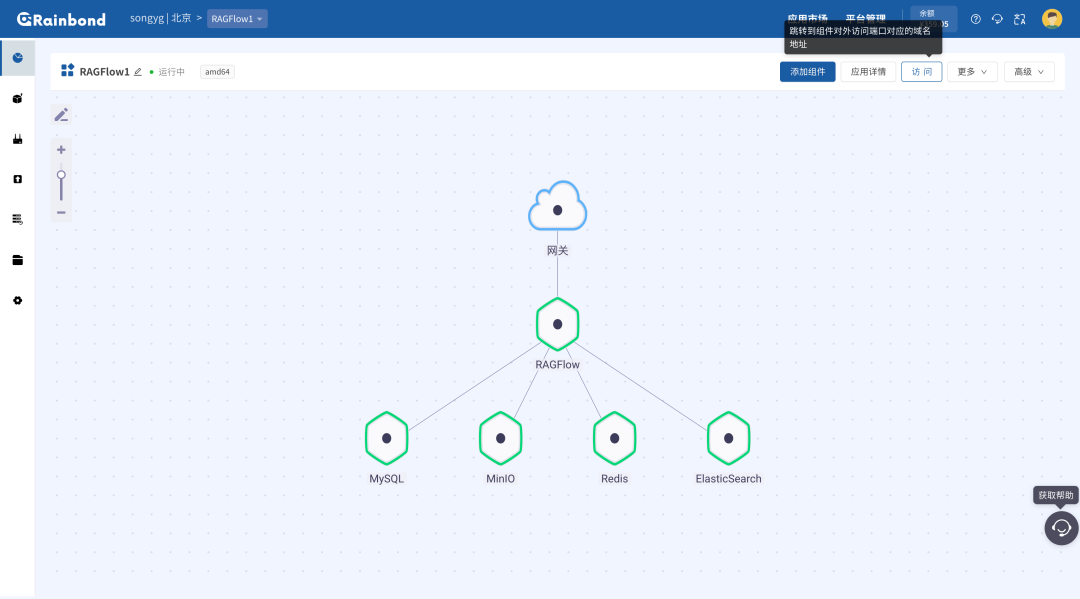Select the 网关 cloud gateway node

click(x=557, y=207)
